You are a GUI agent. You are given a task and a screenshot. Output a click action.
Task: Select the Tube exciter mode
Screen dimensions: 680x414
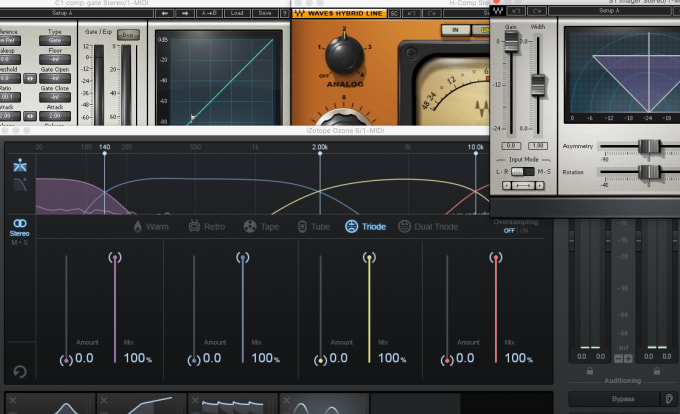click(314, 226)
